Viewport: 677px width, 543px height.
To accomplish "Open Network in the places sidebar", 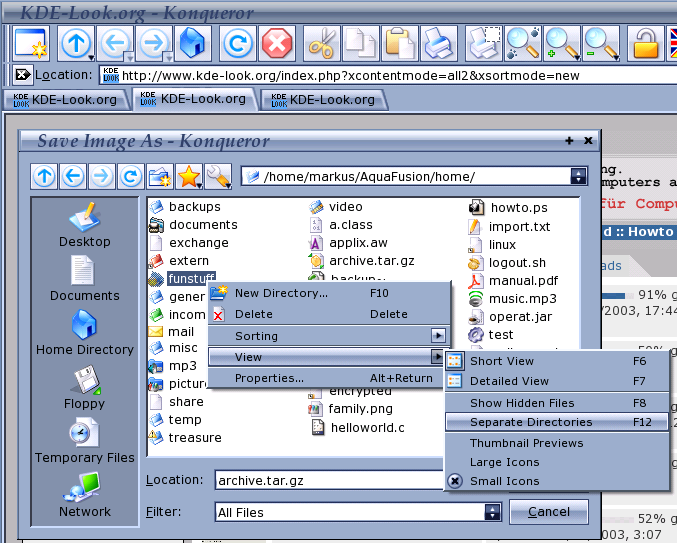I will (x=85, y=495).
